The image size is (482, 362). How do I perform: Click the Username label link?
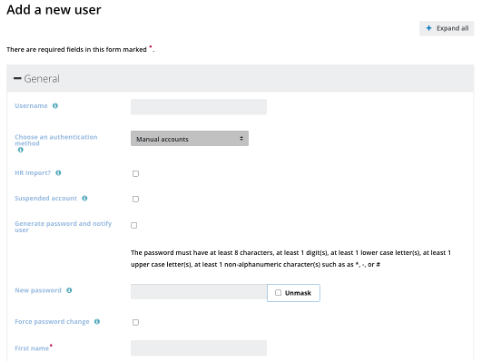pyautogui.click(x=31, y=106)
